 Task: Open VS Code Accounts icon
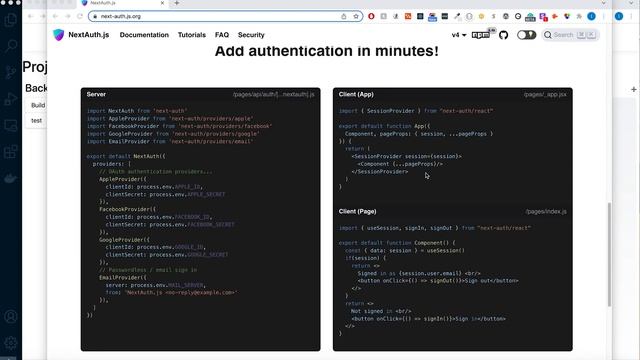pos(11,316)
